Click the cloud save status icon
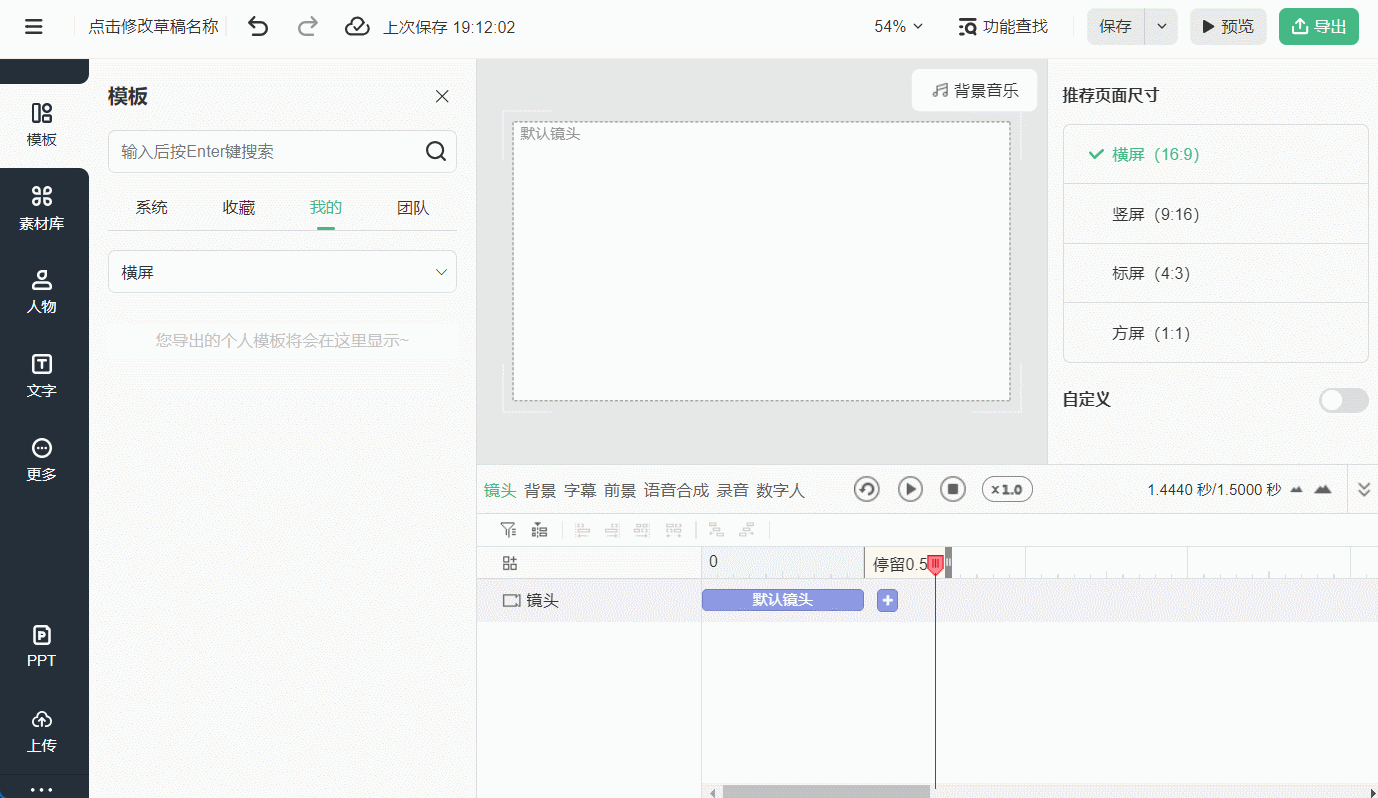This screenshot has width=1378, height=798. pyautogui.click(x=357, y=27)
